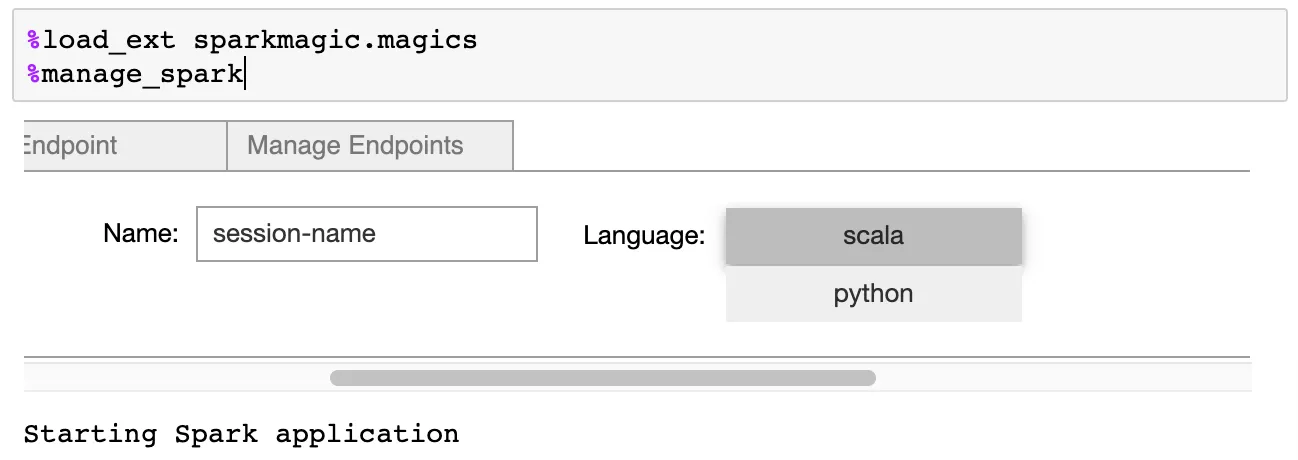Grab the horizontal scrollbar thumb
Image resolution: width=1298 pixels, height=460 pixels.
[602, 378]
